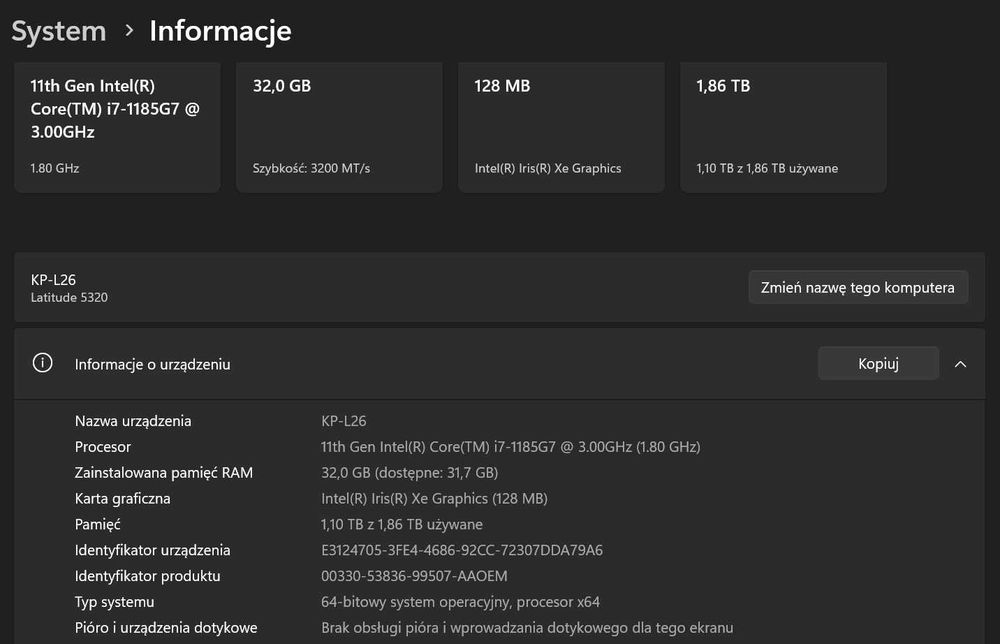The width and height of the screenshot is (1000, 644).
Task: Click the info circle icon
Action: pyautogui.click(x=43, y=363)
